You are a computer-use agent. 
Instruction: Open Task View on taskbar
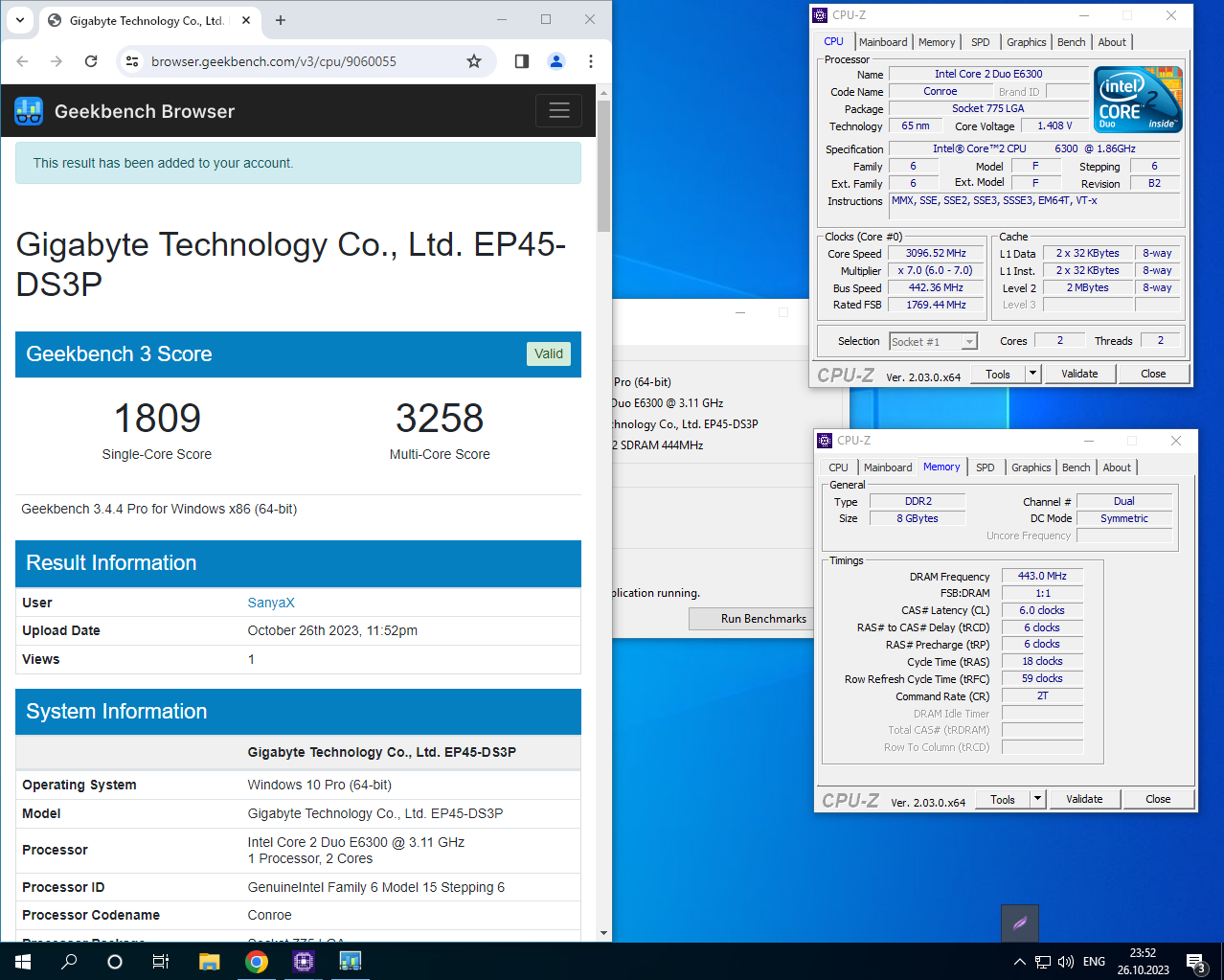tap(161, 962)
